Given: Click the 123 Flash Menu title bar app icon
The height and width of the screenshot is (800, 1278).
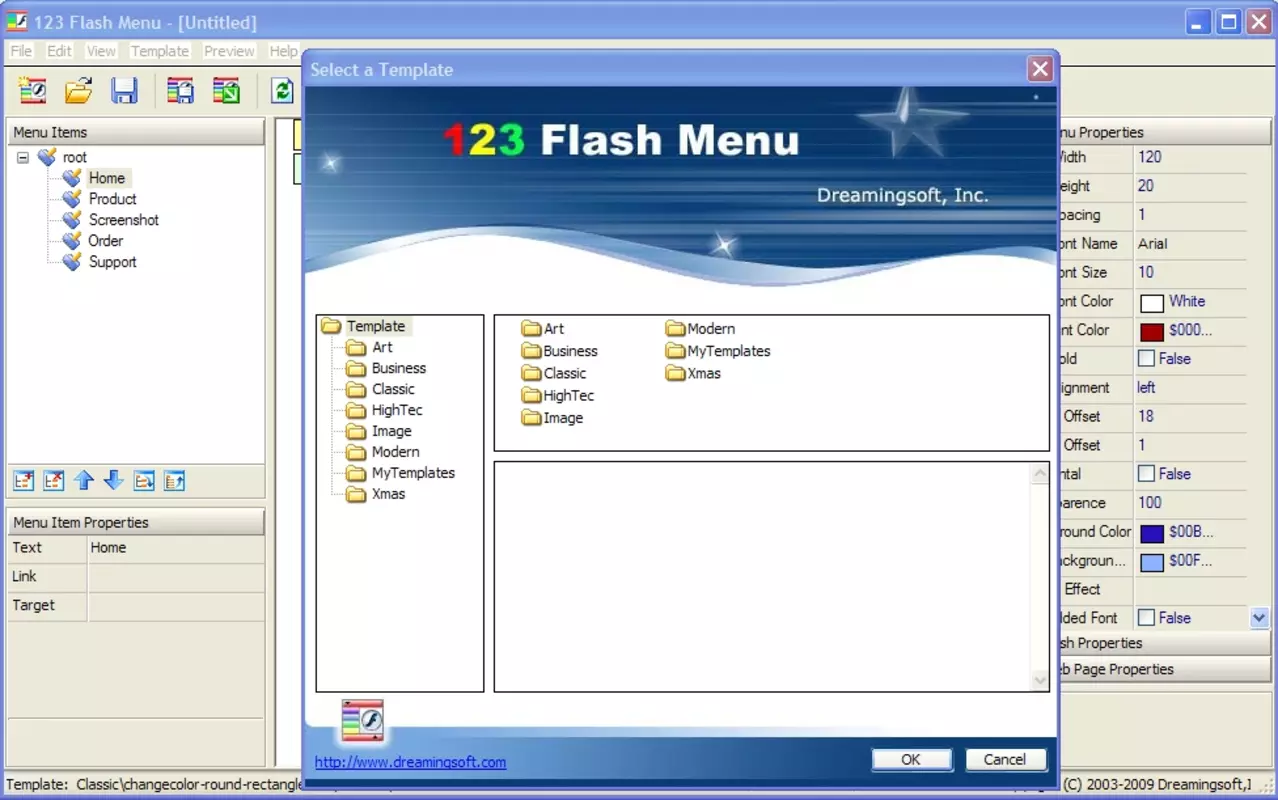Looking at the screenshot, I should tap(16, 21).
